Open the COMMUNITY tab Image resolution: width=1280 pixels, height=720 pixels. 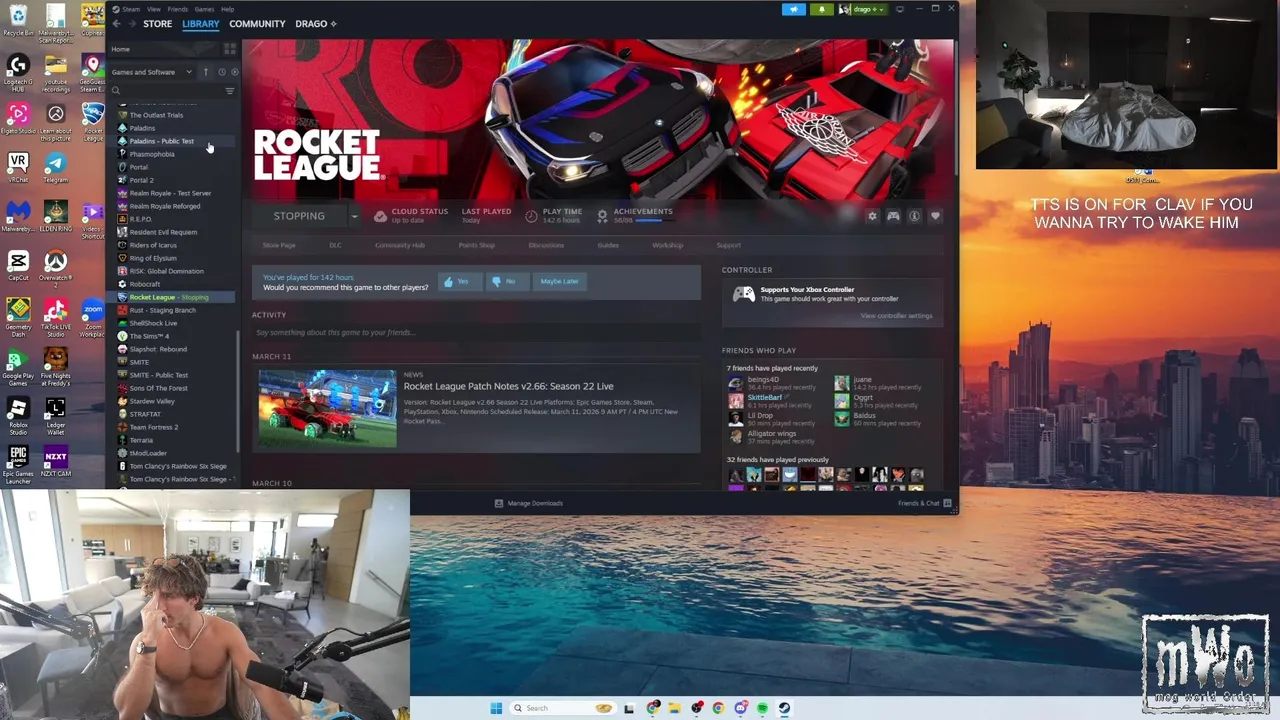[257, 24]
